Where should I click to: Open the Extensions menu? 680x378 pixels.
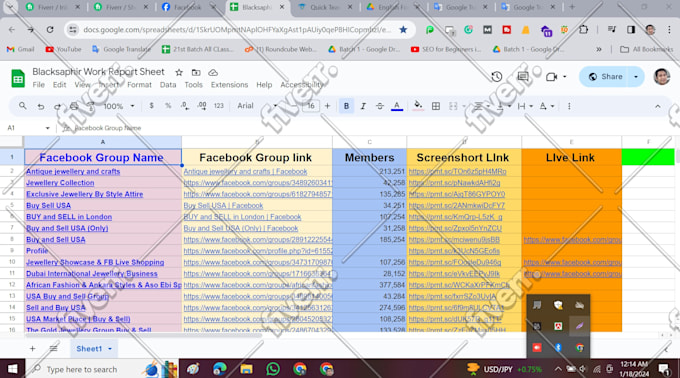[x=229, y=85]
